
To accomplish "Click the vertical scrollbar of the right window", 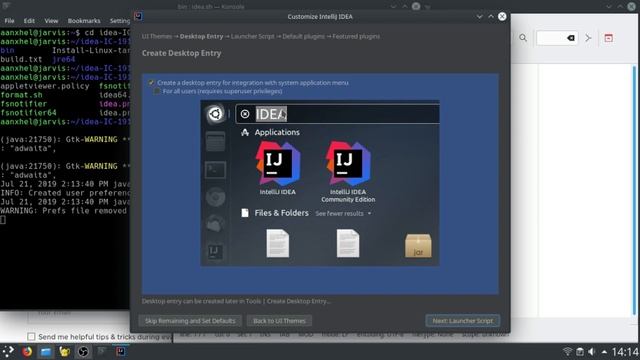I will pos(634,190).
